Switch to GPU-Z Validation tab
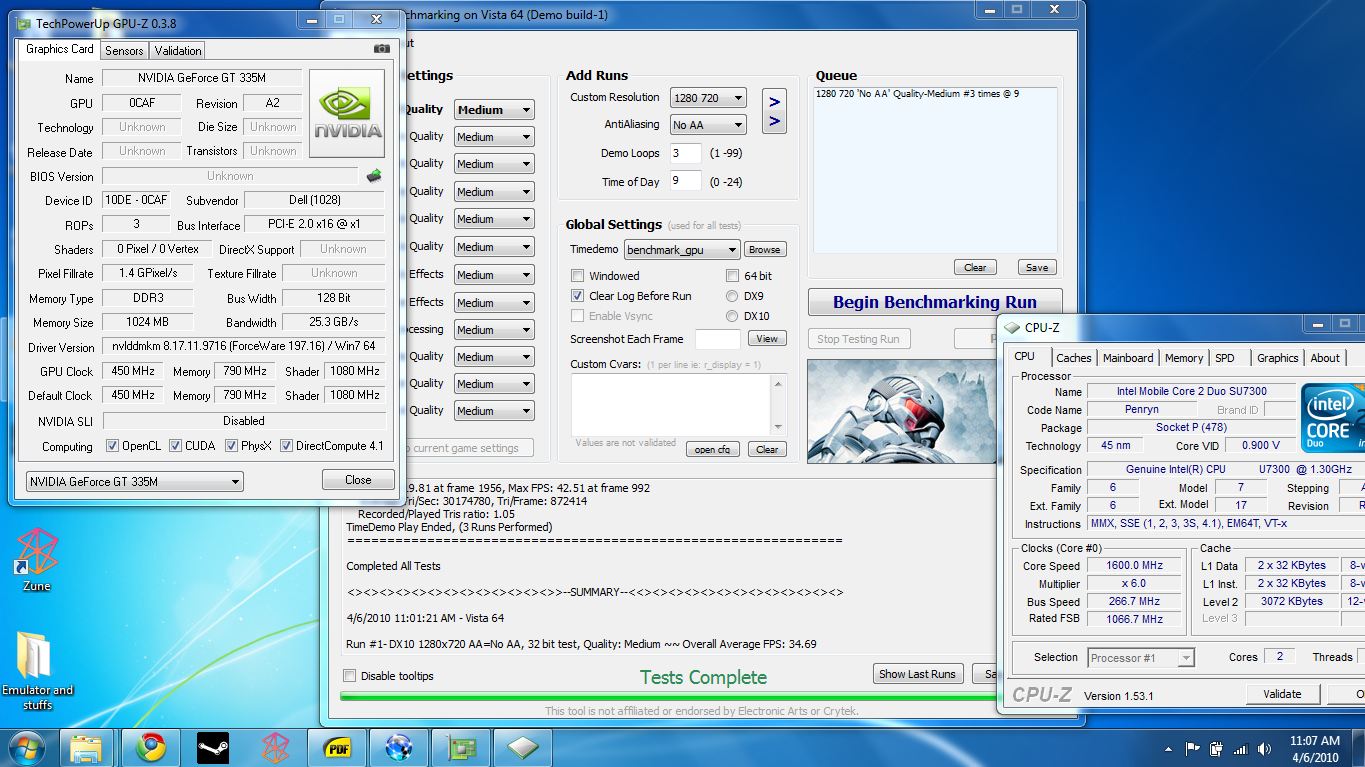This screenshot has height=767, width=1365. 178,51
